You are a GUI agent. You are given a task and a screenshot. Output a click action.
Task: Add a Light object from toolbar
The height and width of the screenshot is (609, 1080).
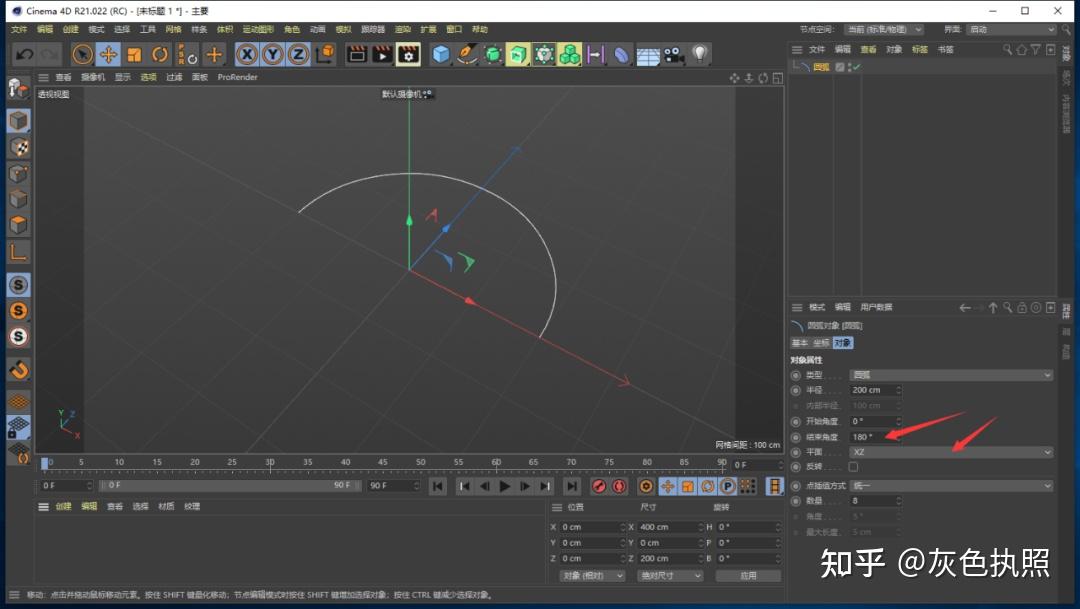700,54
